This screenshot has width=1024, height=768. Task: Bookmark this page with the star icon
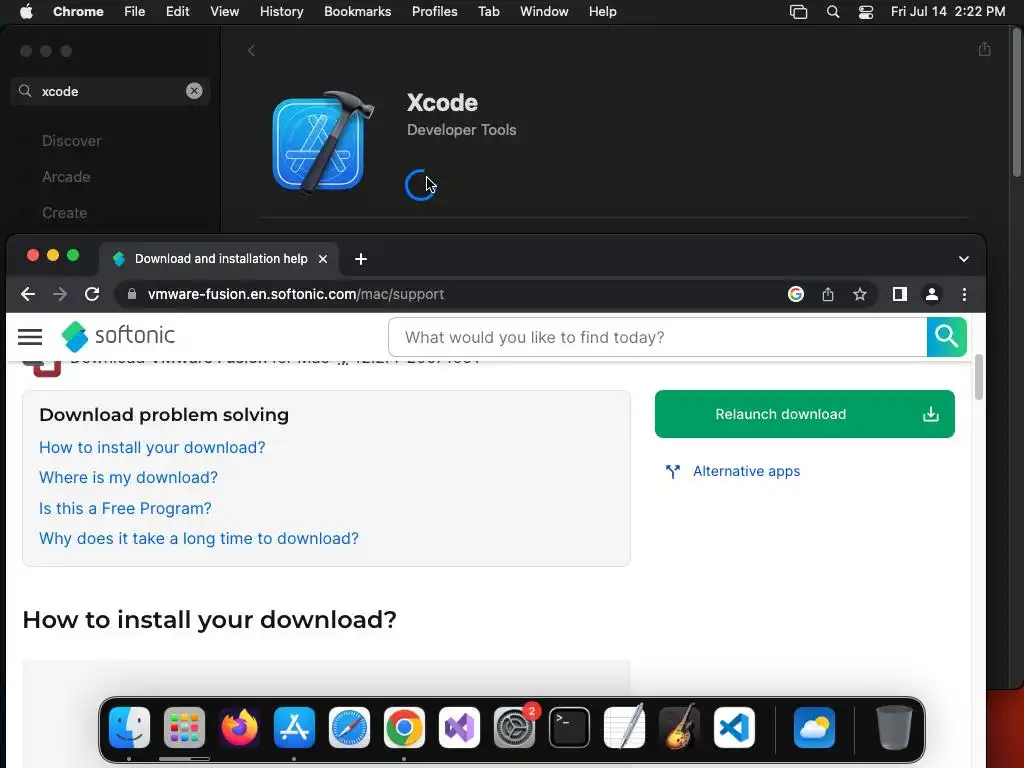(x=860, y=295)
